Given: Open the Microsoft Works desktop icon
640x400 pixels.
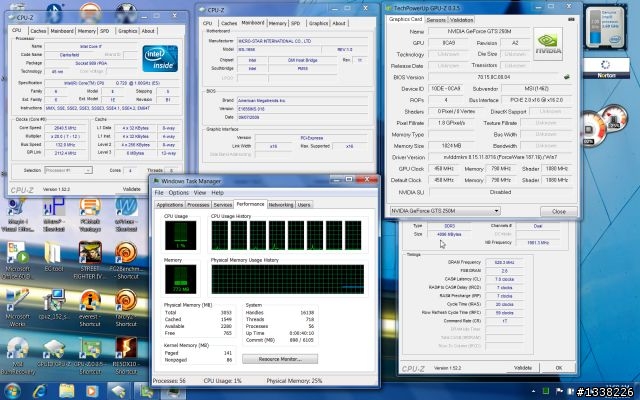Looking at the screenshot, I should pyautogui.click(x=17, y=308).
